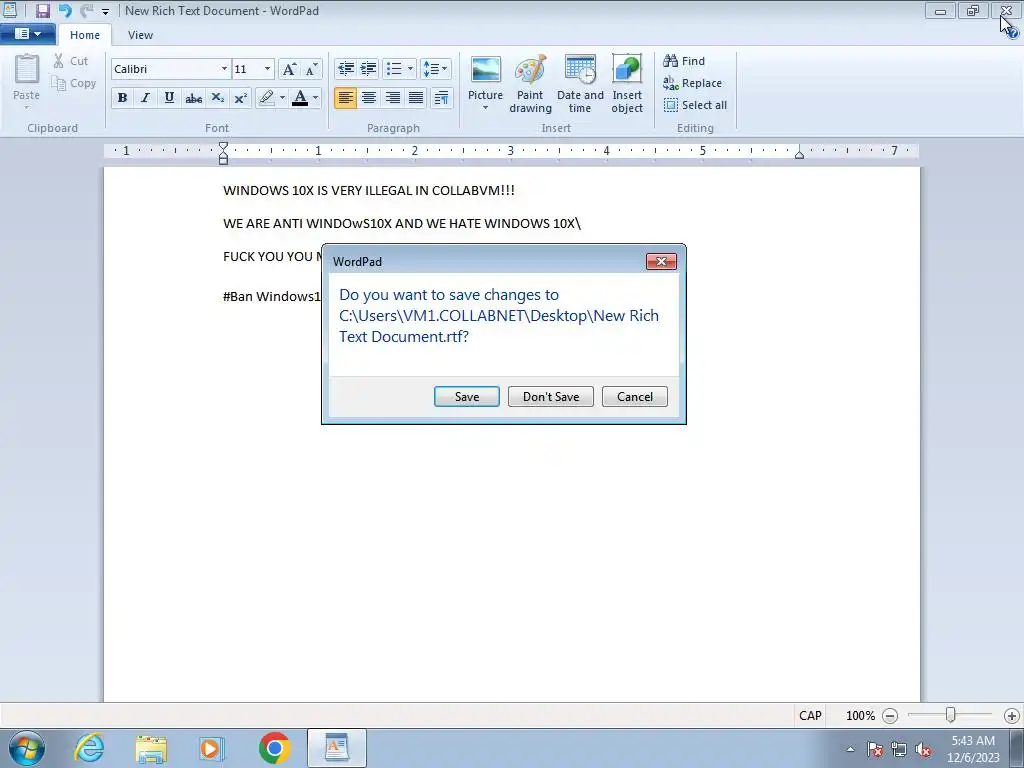The image size is (1024, 768).
Task: Click the text highlight color pen
Action: 266,98
